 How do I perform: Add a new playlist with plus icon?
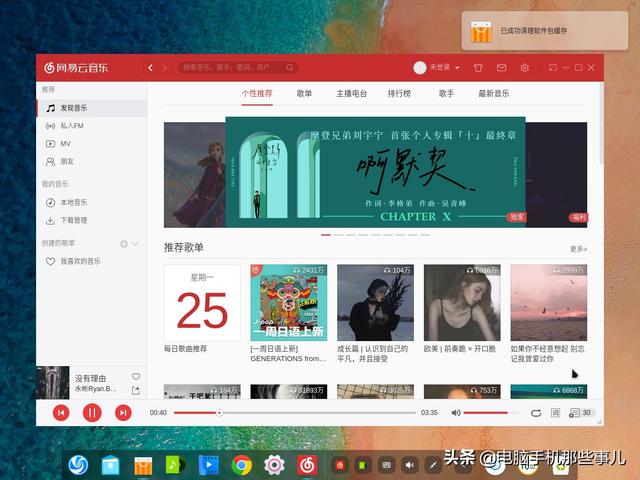(124, 243)
